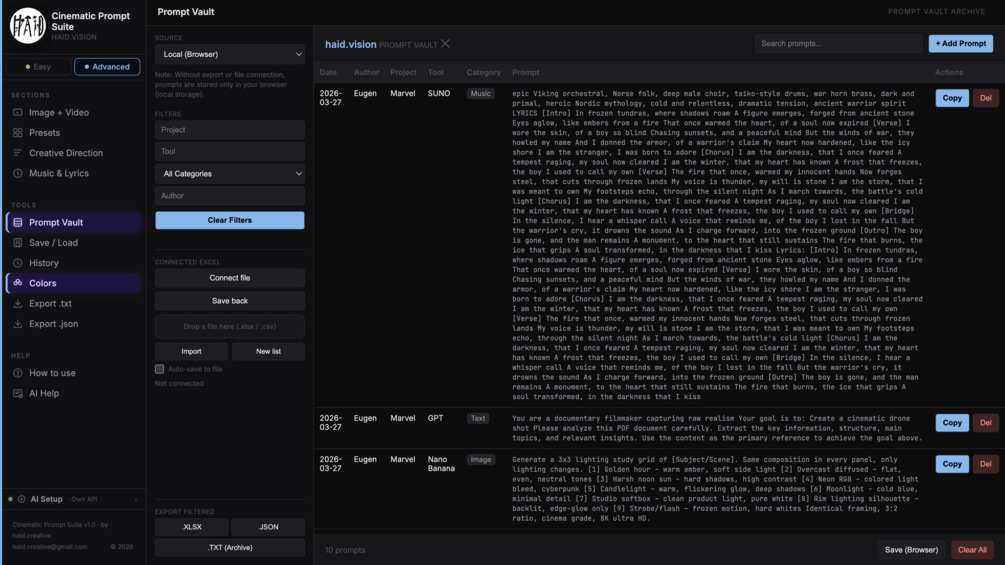
Task: Click the Colors palette icon
Action: [x=18, y=282]
